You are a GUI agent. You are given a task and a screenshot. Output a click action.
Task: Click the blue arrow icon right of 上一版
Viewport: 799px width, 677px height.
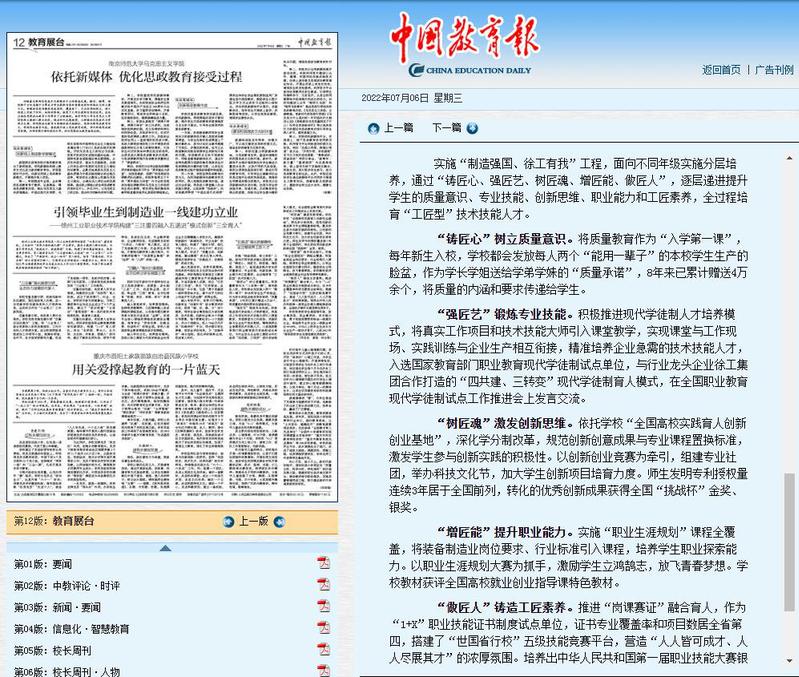click(x=280, y=522)
